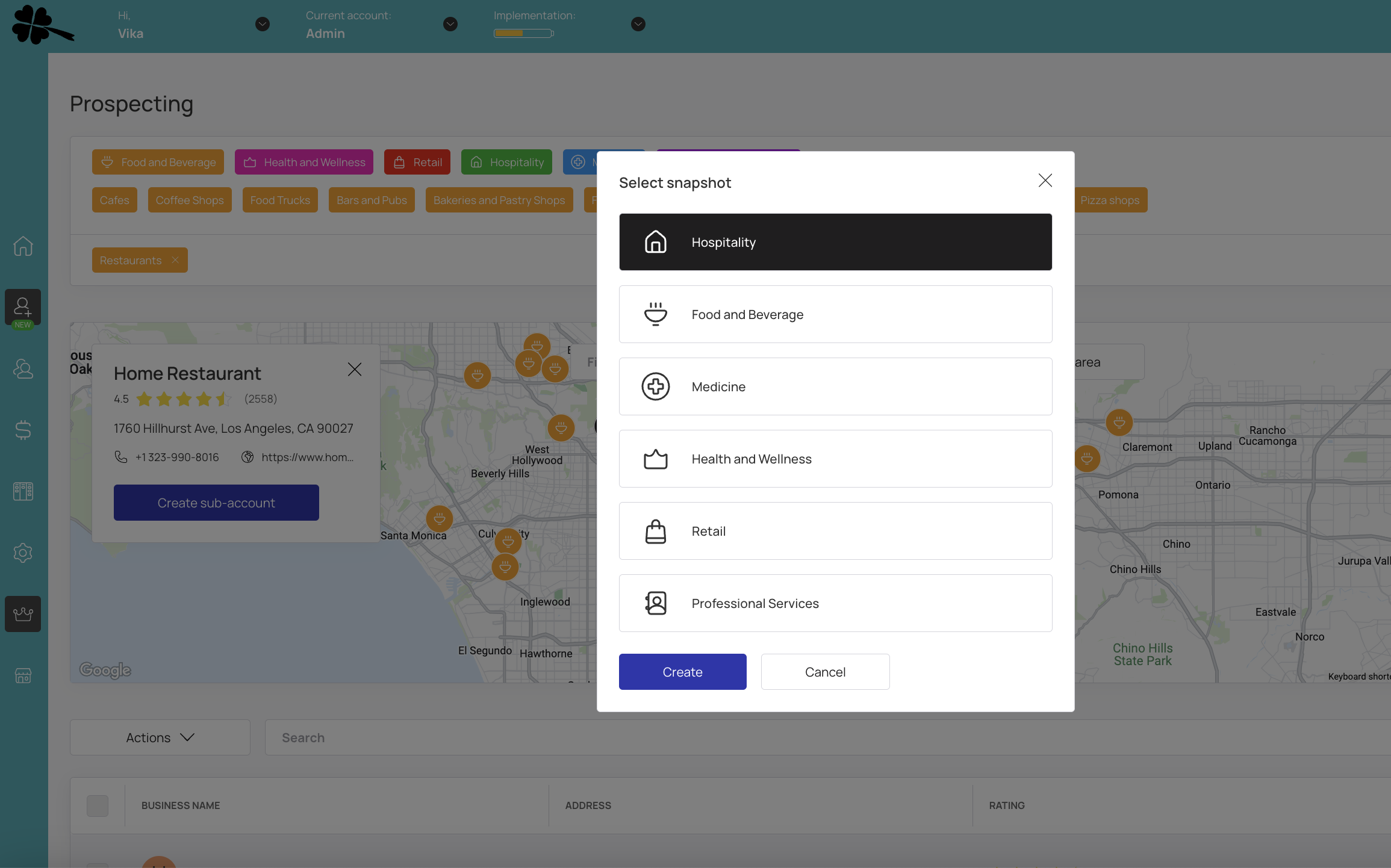Click the Implementation progress bar
The width and height of the screenshot is (1391, 868).
(523, 33)
